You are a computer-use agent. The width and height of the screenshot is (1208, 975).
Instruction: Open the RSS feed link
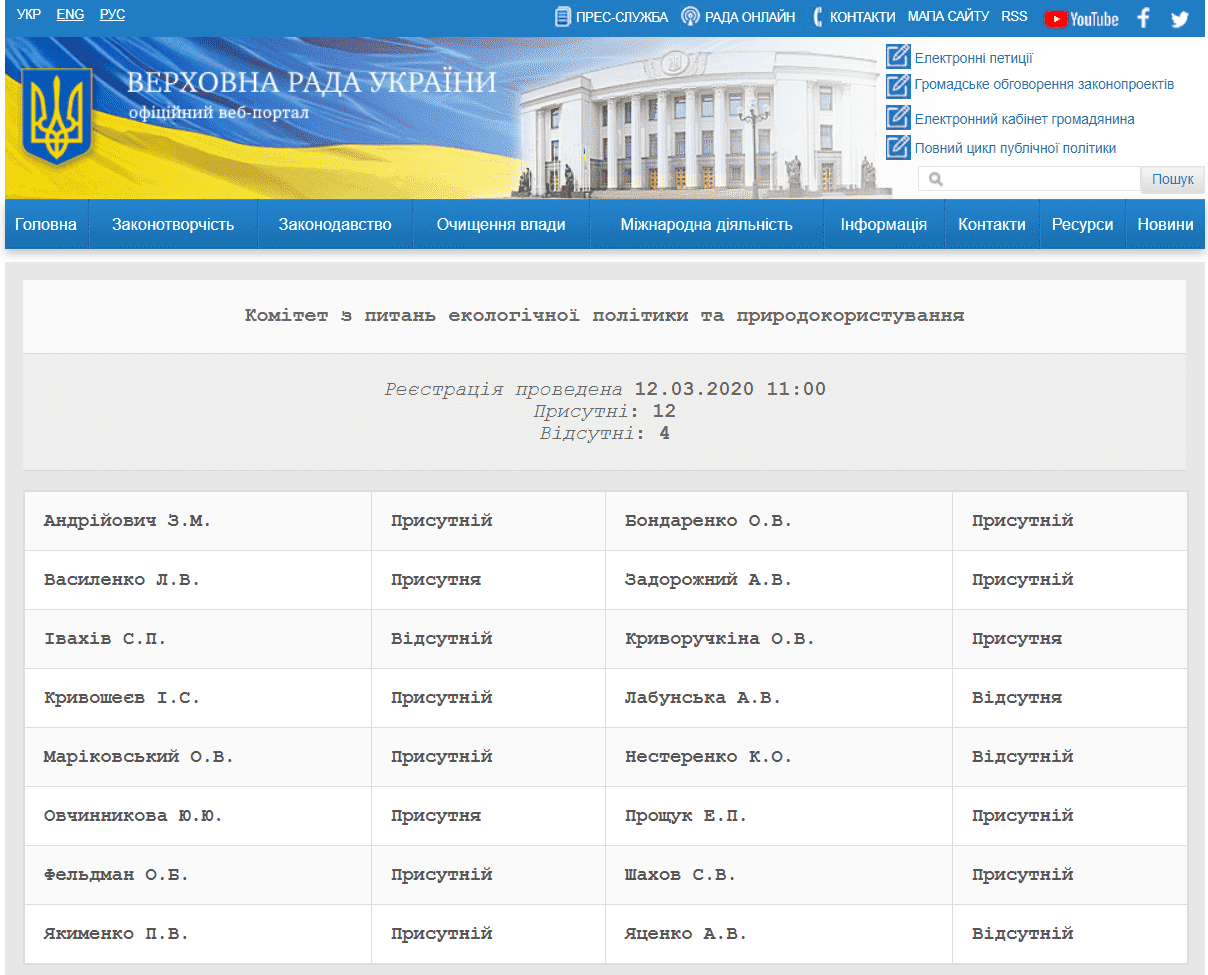[1014, 16]
